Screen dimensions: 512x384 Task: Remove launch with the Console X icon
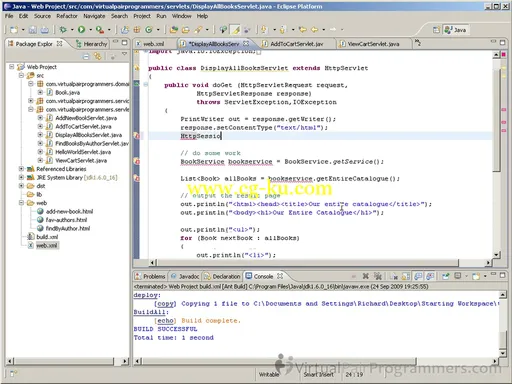[366, 276]
